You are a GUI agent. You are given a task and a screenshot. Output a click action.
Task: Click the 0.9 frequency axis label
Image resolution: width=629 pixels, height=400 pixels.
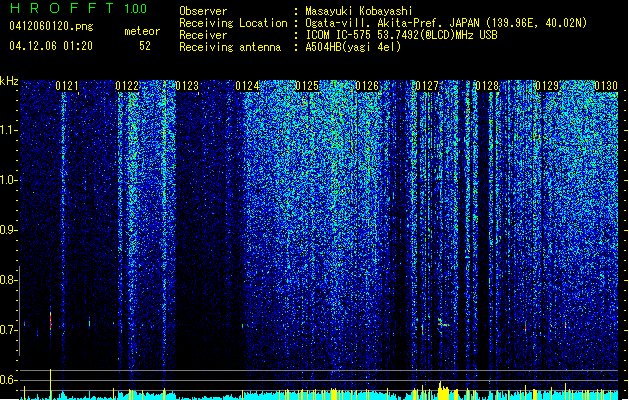9,230
